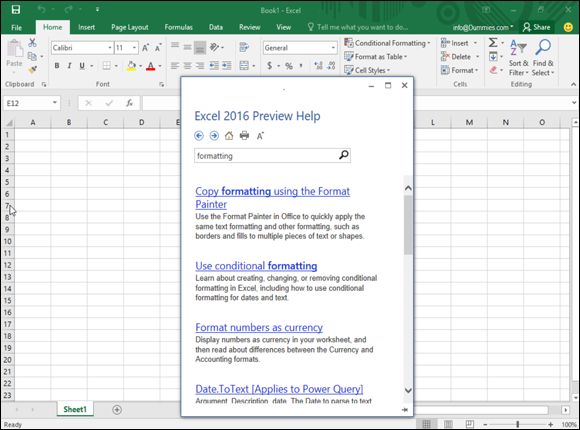Expand Format as Table menu

(376, 57)
